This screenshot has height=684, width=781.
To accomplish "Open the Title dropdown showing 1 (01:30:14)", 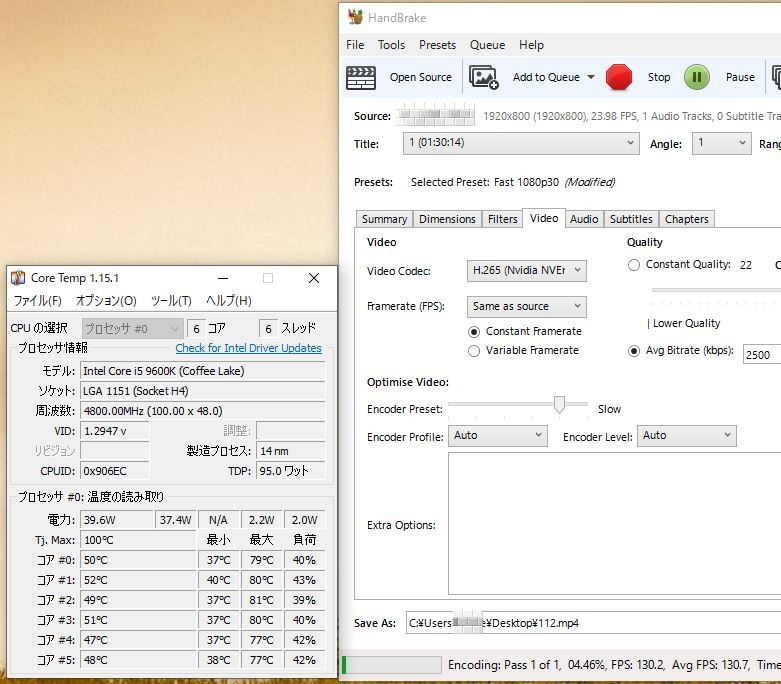I will click(521, 143).
